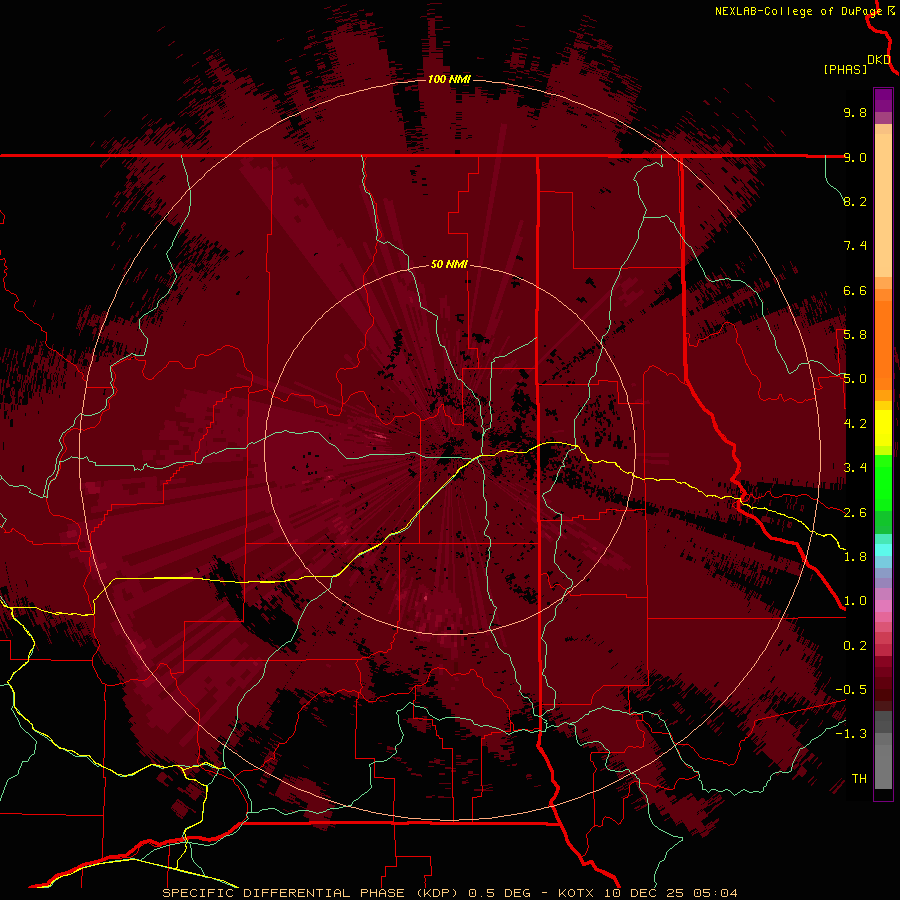Click the yellow segment of the color bar
This screenshot has height=900, width=900.
(883, 428)
